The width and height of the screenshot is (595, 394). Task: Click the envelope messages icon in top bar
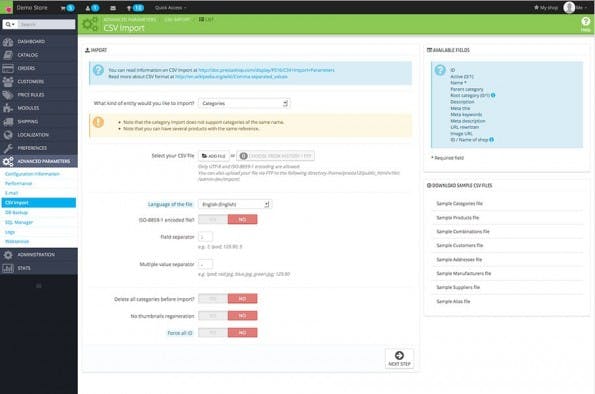click(x=113, y=8)
